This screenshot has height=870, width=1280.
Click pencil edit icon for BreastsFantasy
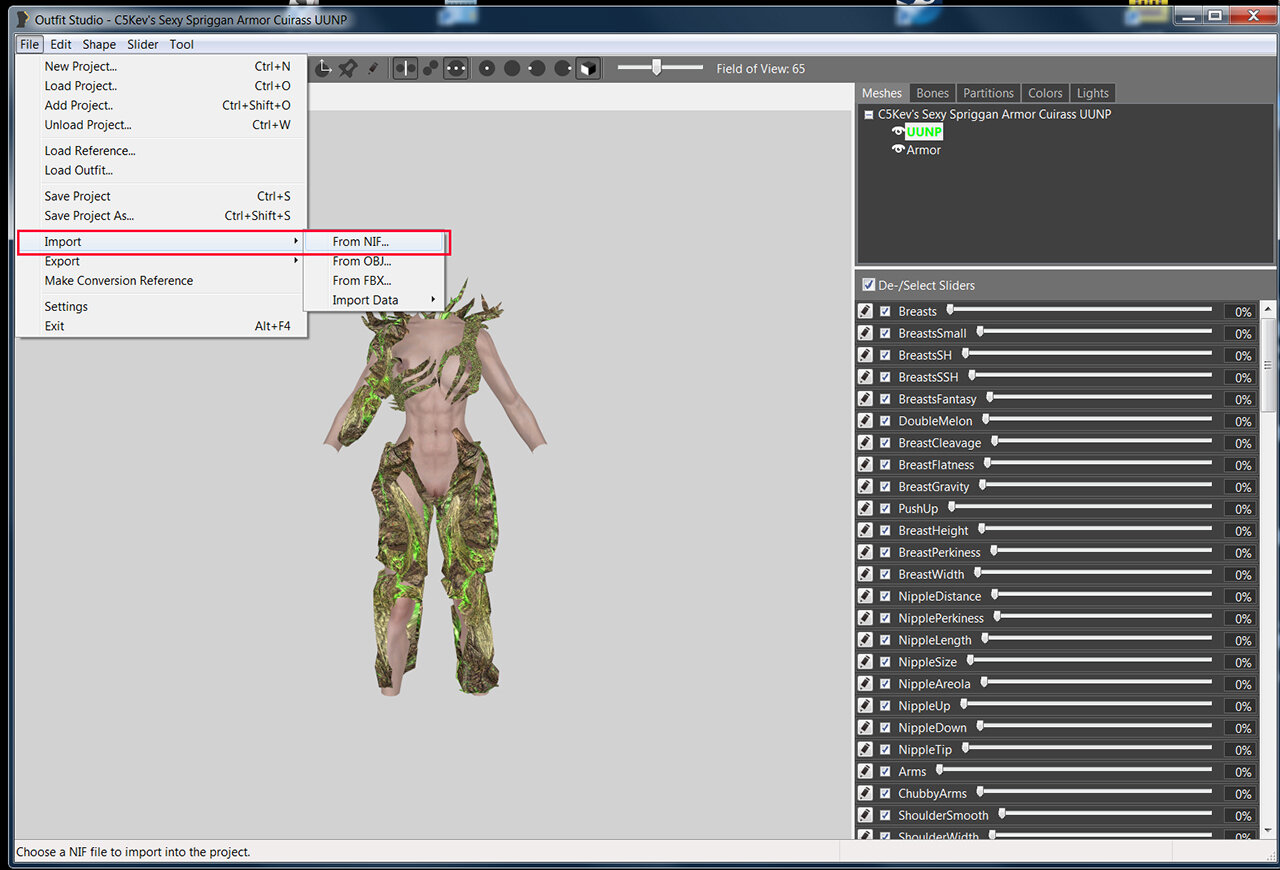point(866,399)
